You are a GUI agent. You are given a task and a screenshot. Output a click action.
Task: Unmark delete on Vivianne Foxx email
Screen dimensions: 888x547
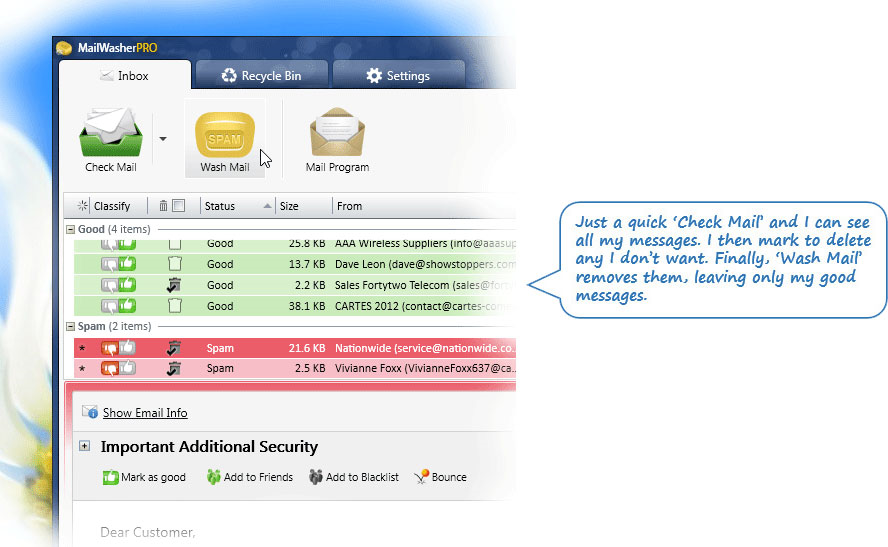[x=174, y=368]
